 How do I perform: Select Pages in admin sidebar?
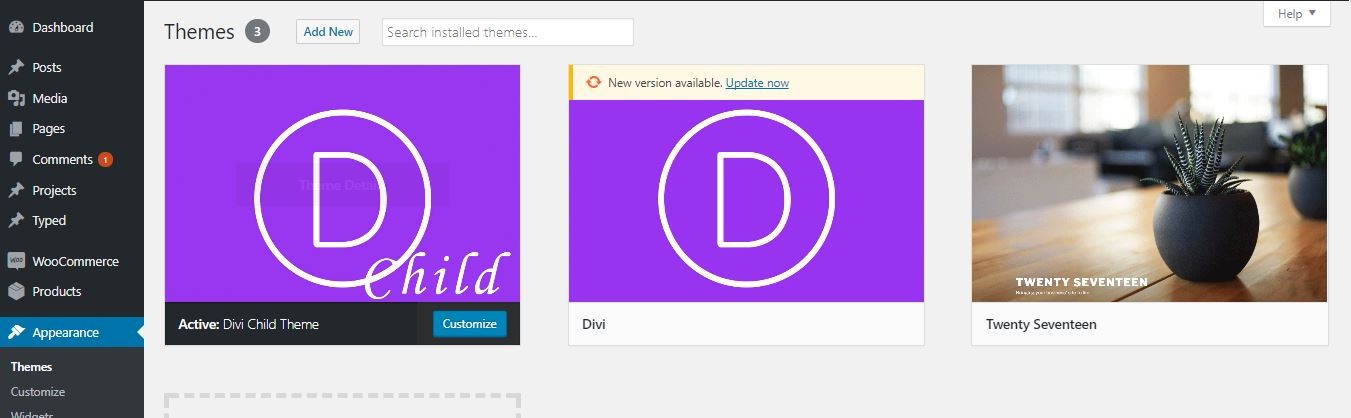pyautogui.click(x=72, y=129)
